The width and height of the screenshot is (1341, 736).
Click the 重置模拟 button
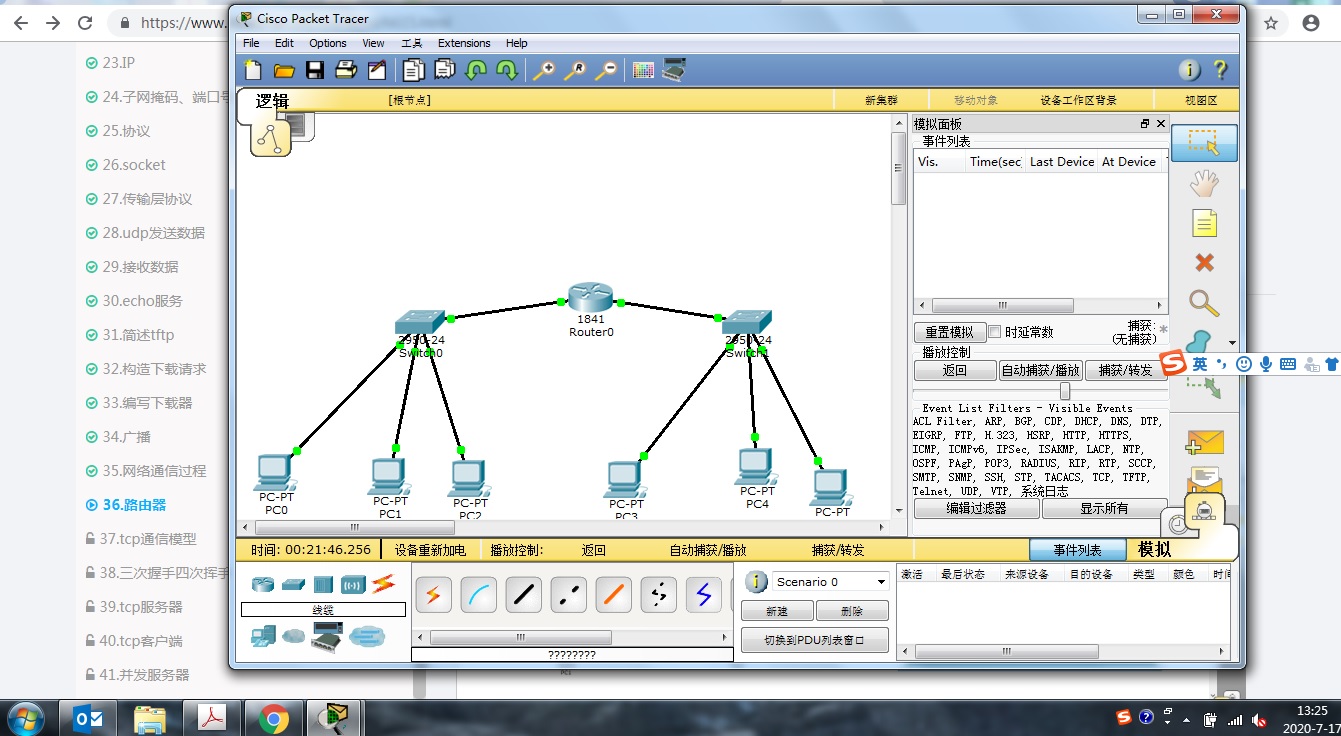click(949, 332)
